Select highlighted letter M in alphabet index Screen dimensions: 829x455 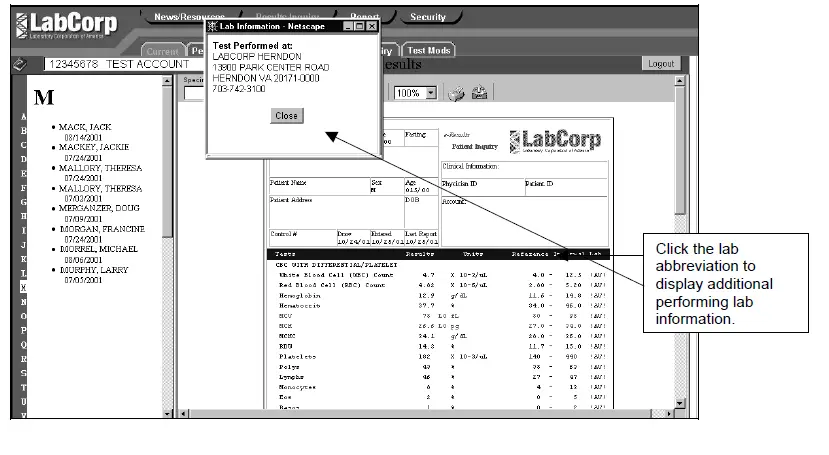(x=23, y=287)
